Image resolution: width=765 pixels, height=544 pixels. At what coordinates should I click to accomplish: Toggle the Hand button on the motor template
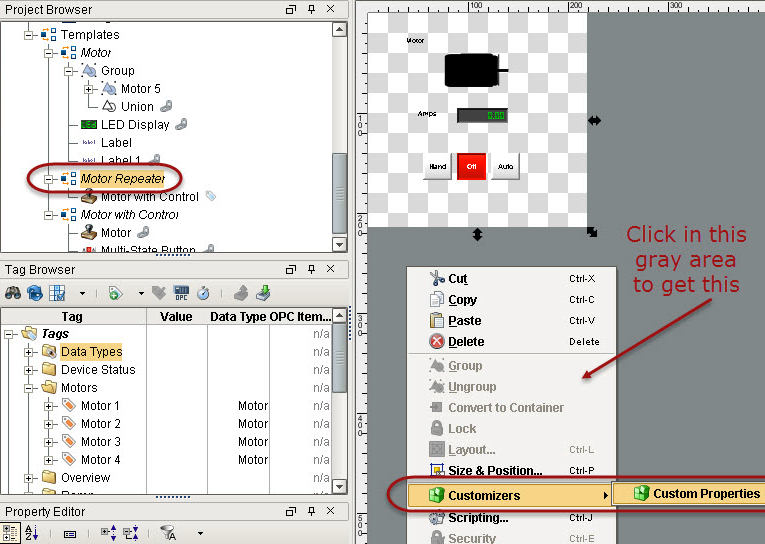pyautogui.click(x=437, y=167)
